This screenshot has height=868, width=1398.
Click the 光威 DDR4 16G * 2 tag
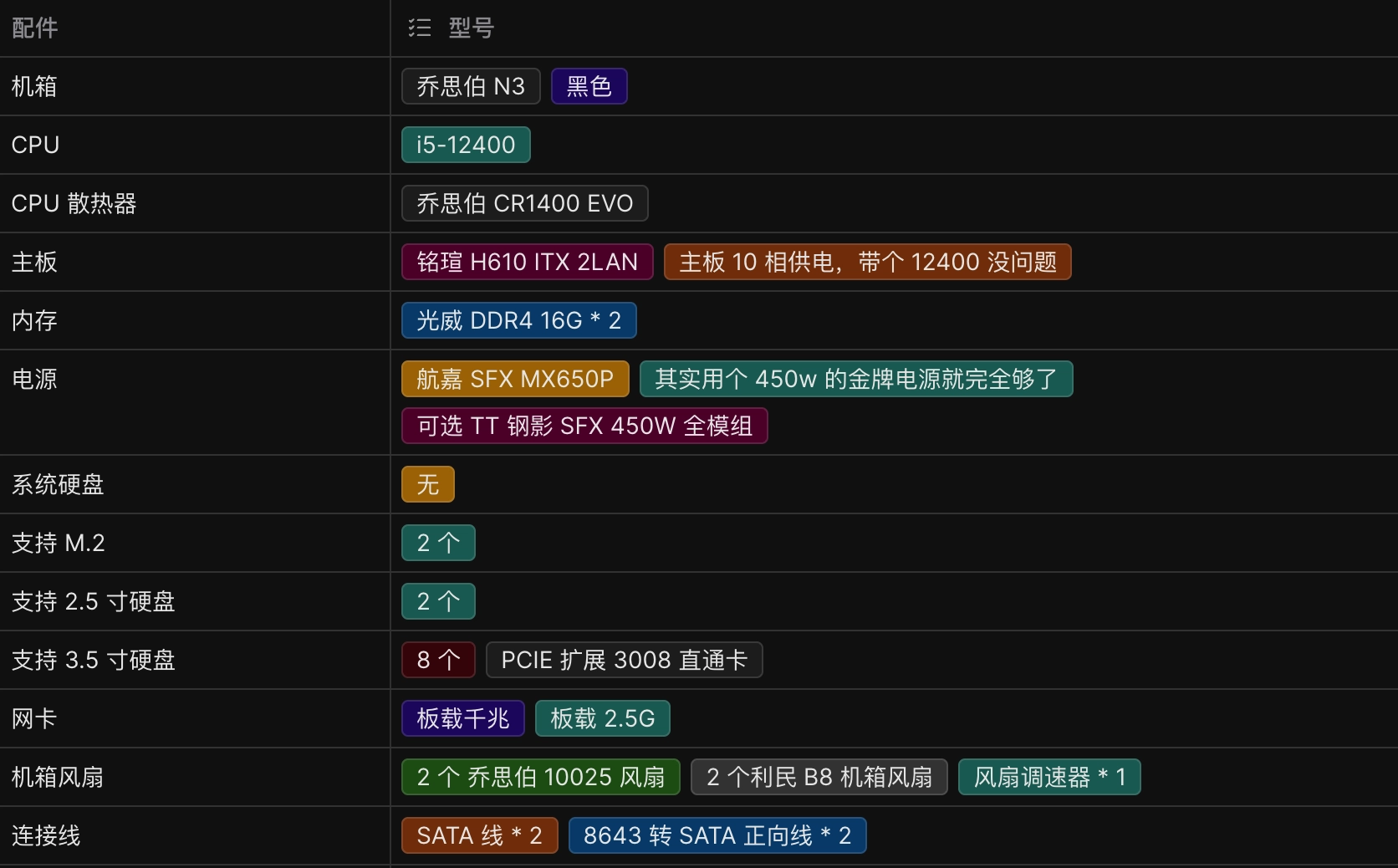coord(519,320)
